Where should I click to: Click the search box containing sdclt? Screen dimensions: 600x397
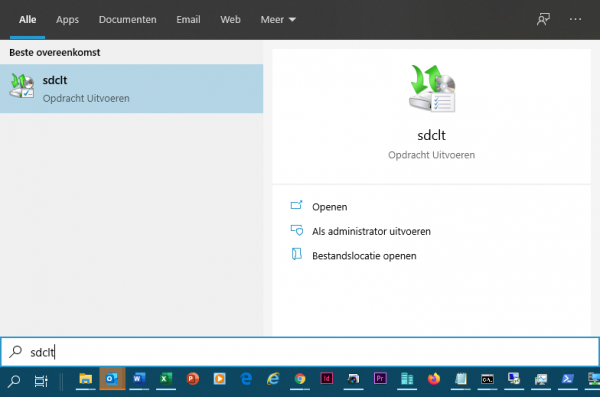click(300, 352)
